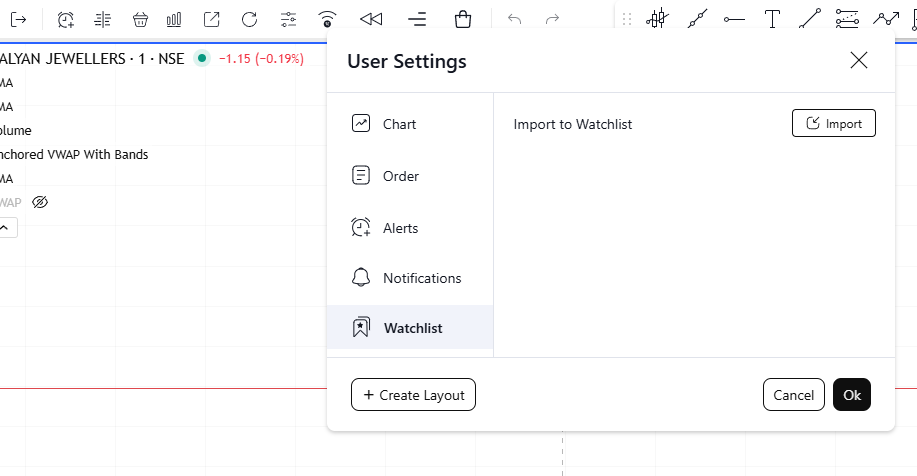
Task: Click the Create Layout button
Action: coord(413,395)
